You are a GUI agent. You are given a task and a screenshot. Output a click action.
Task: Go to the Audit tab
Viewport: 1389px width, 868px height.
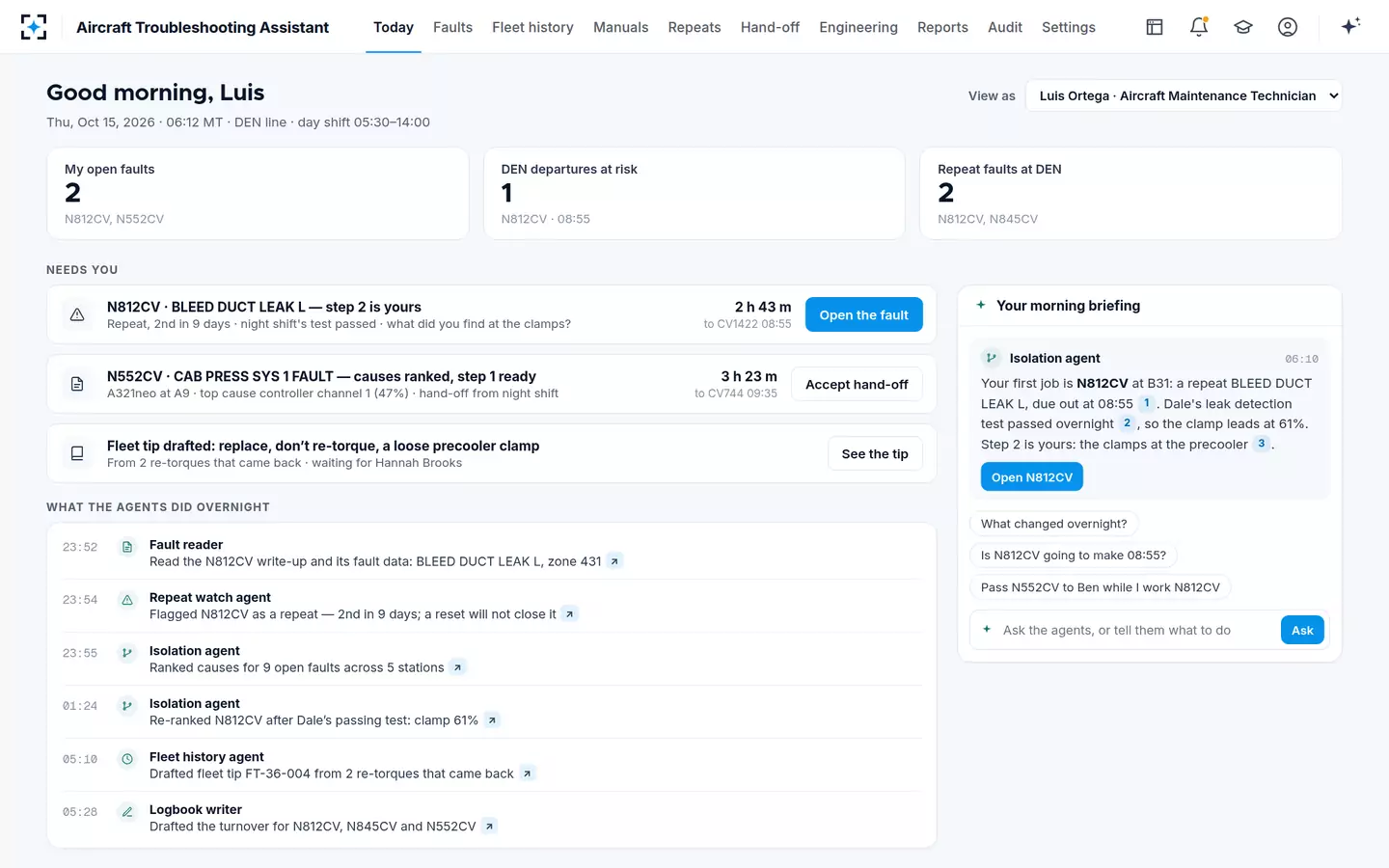tap(1005, 27)
